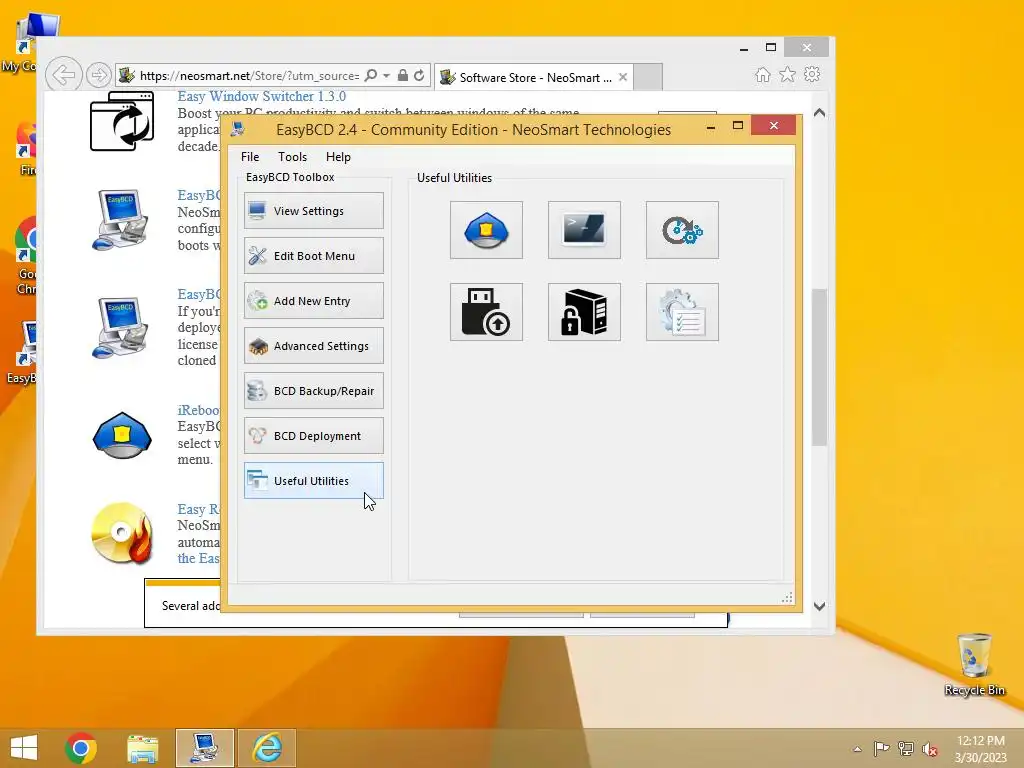Open View Settings in EasyBCD Toolbox

click(313, 210)
